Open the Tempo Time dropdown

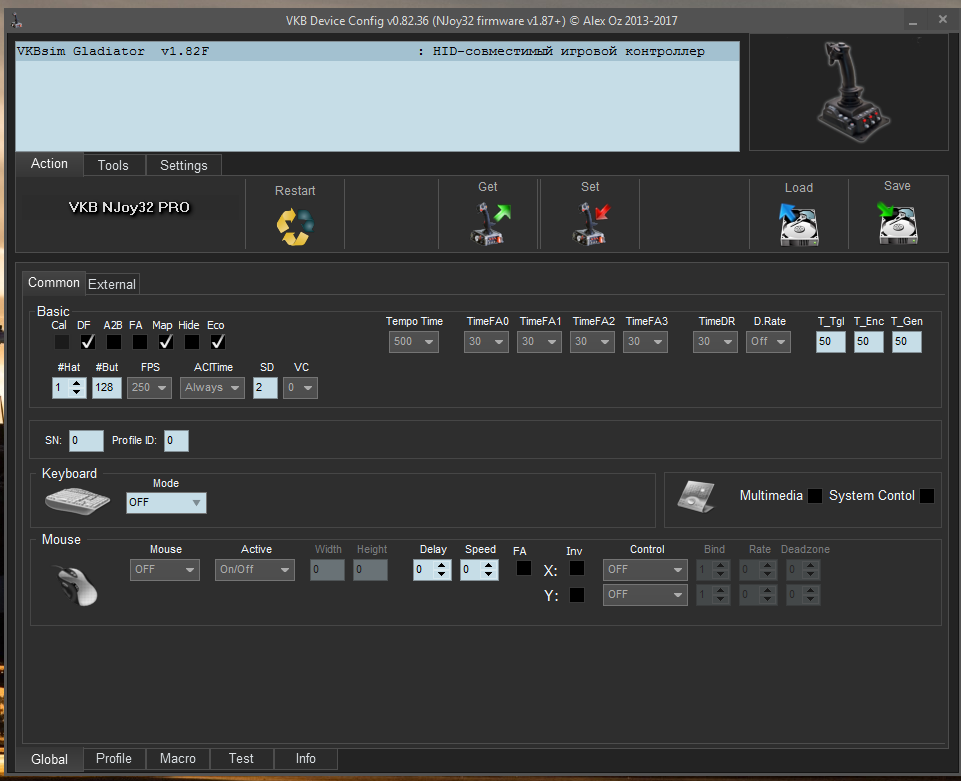414,342
